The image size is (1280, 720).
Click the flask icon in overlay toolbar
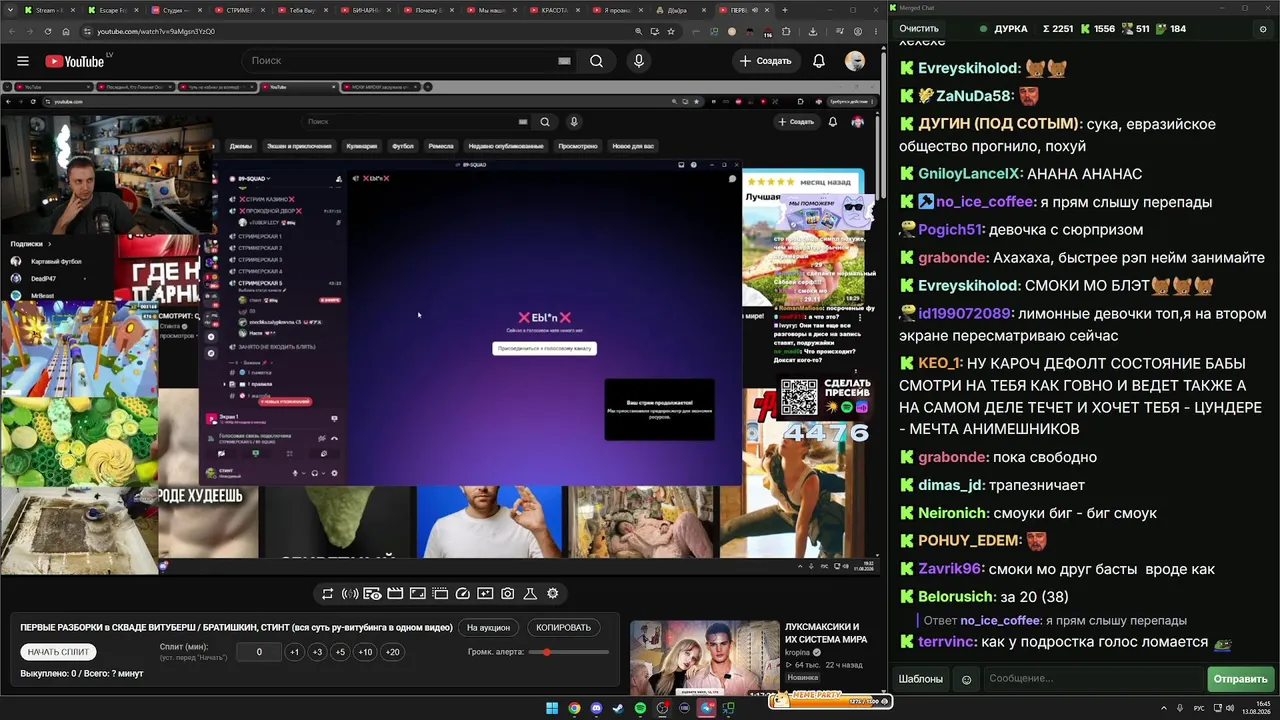(x=530, y=594)
